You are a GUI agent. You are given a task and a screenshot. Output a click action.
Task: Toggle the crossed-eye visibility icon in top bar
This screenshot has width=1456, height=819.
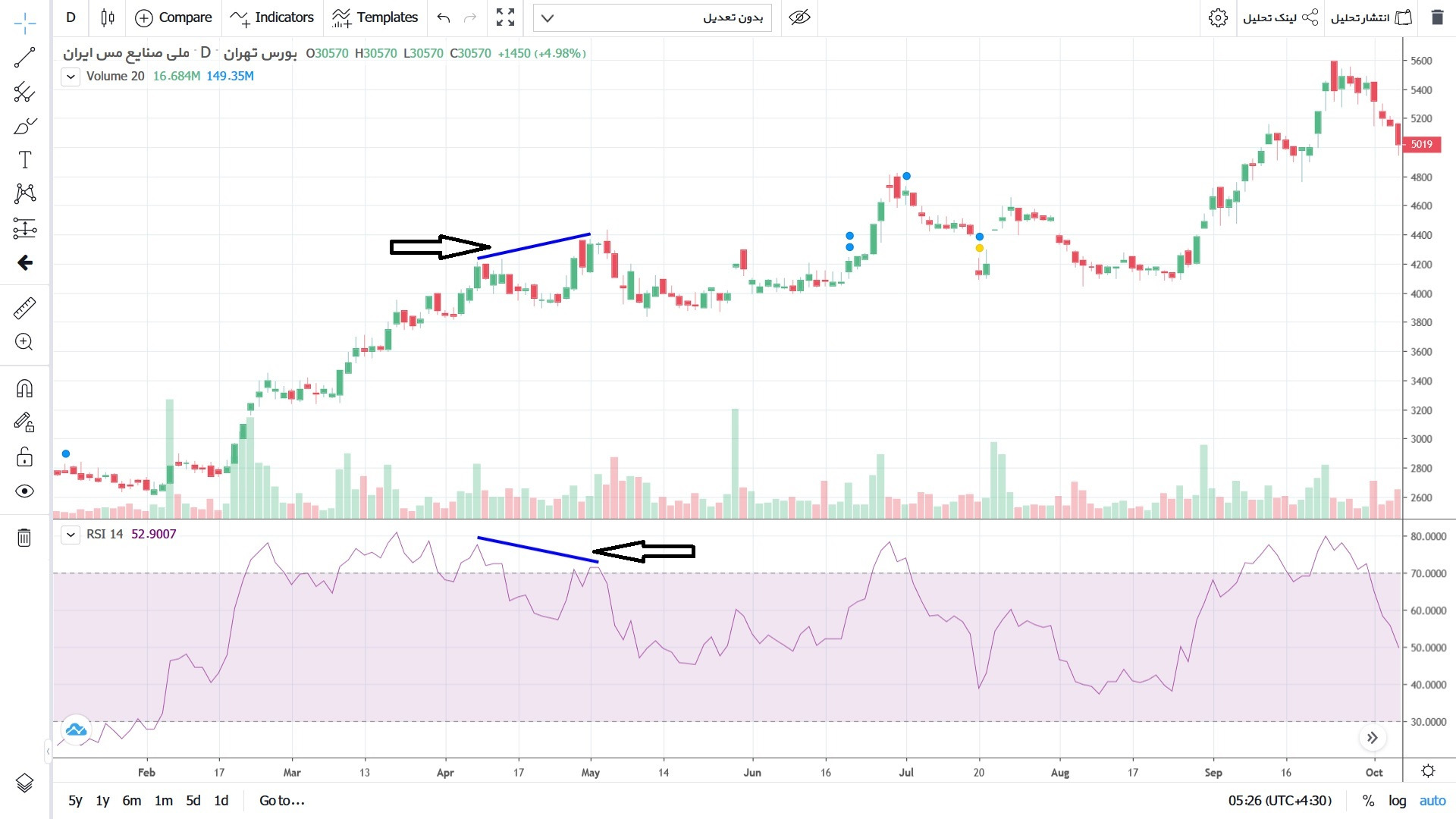pyautogui.click(x=799, y=17)
